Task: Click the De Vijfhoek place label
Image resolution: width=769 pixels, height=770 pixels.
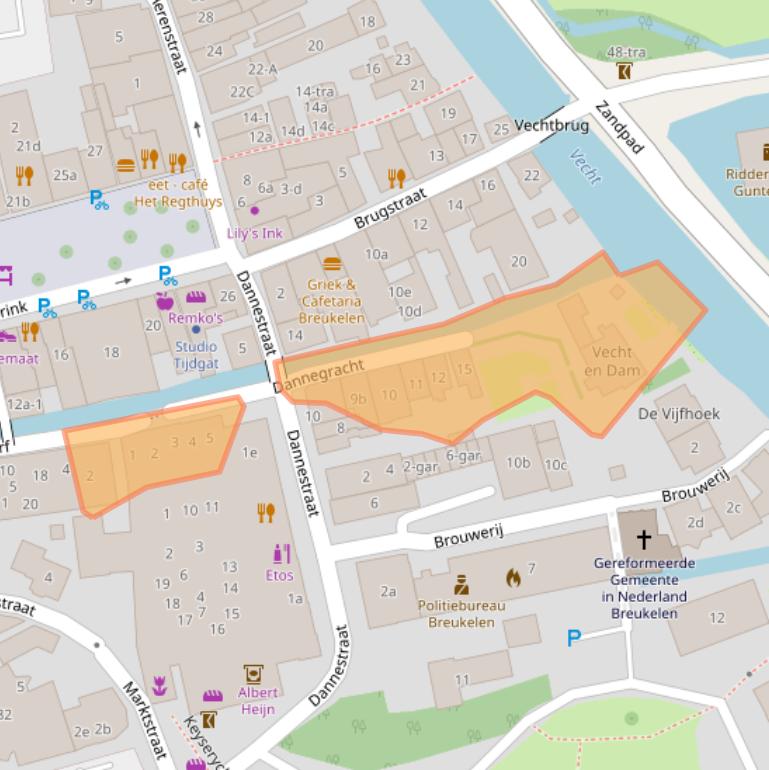Action: point(679,413)
